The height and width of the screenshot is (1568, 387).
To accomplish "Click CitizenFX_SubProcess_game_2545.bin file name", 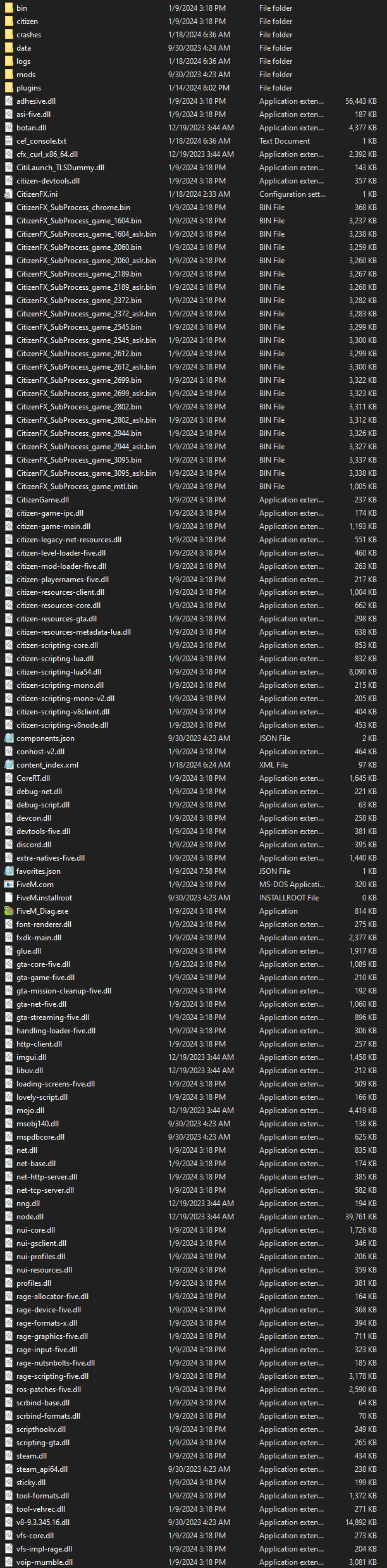I will click(79, 327).
